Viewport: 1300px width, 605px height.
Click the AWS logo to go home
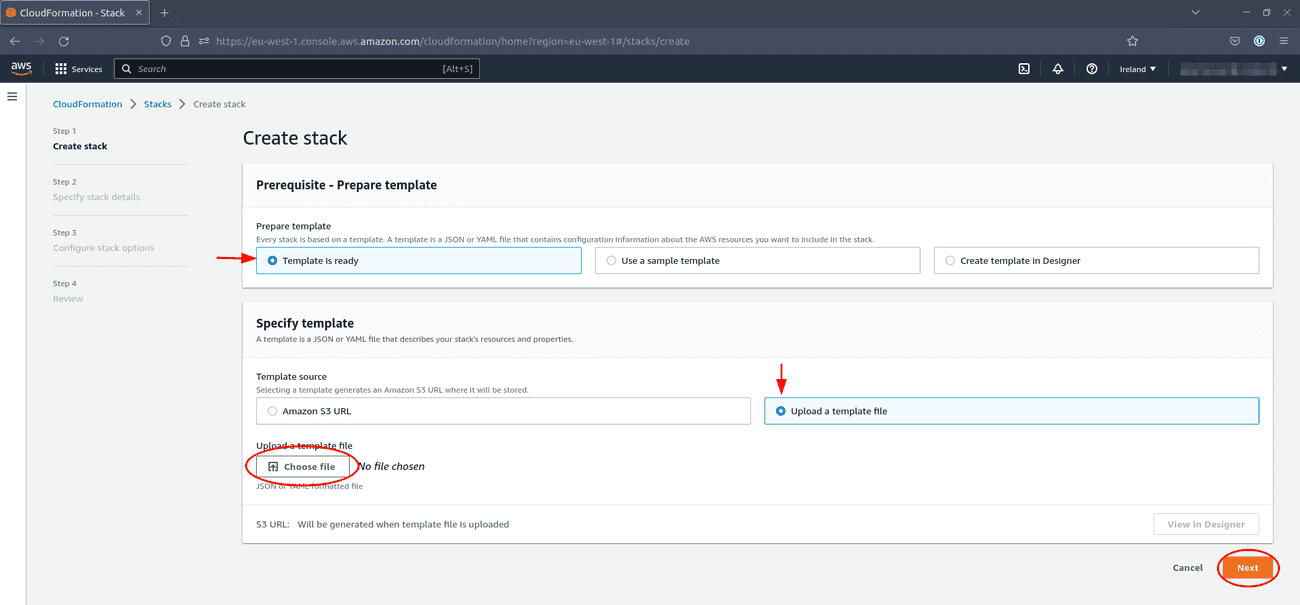point(20,68)
